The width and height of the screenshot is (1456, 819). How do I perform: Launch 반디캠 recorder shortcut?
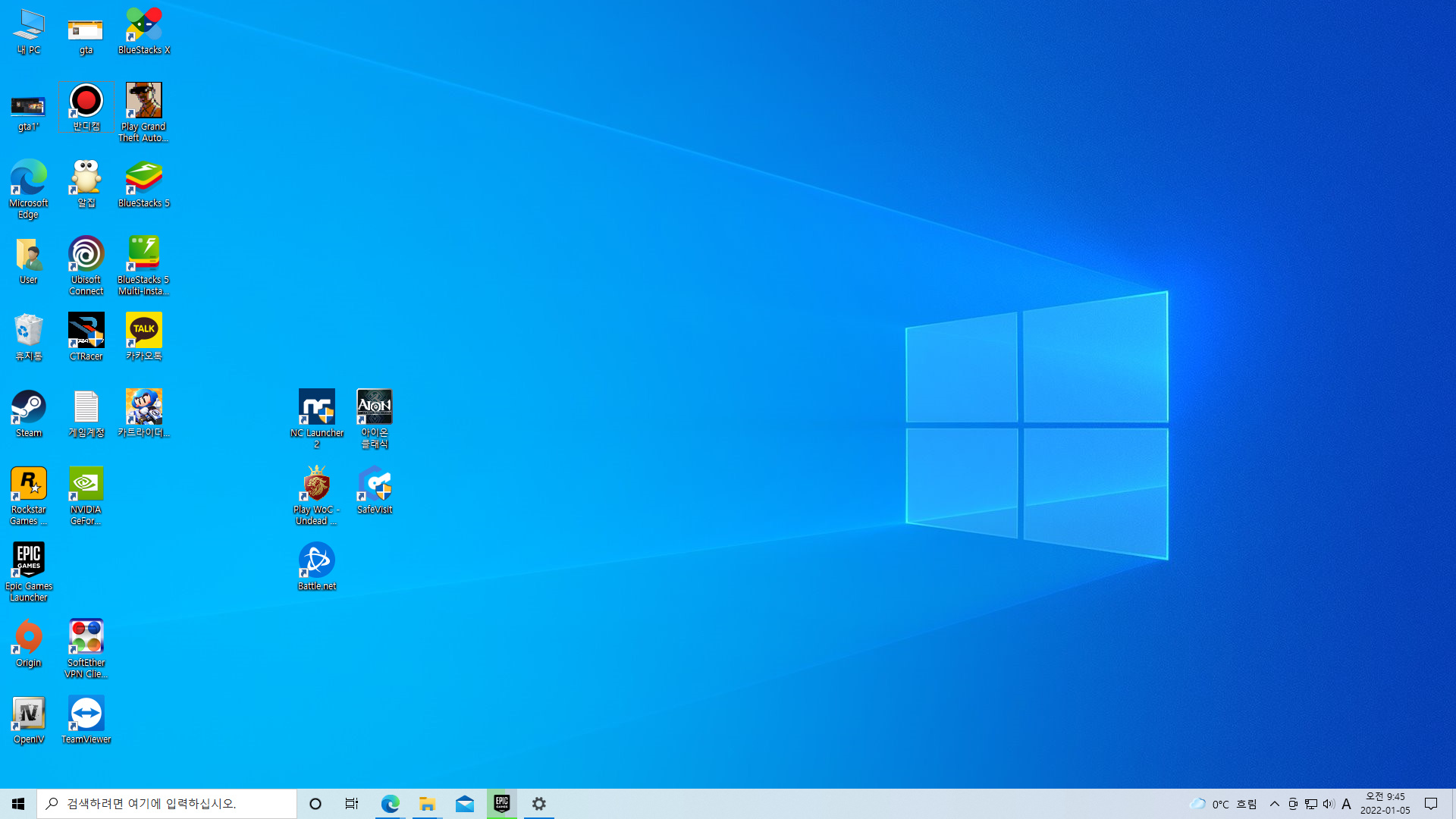coord(86,108)
